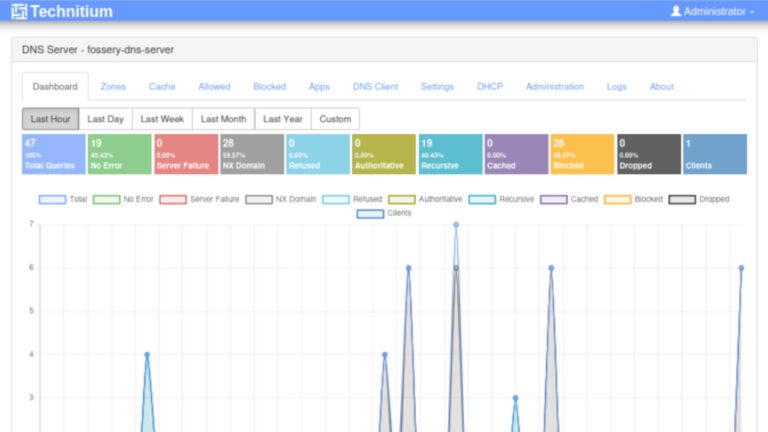Open the Cache tab
This screenshot has width=768, height=432.
[x=162, y=87]
